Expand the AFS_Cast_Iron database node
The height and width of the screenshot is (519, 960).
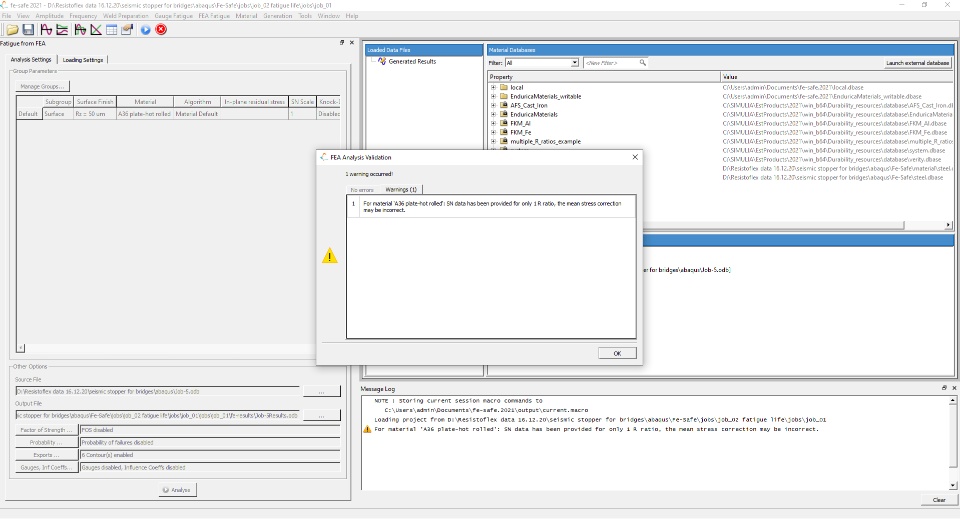493,105
